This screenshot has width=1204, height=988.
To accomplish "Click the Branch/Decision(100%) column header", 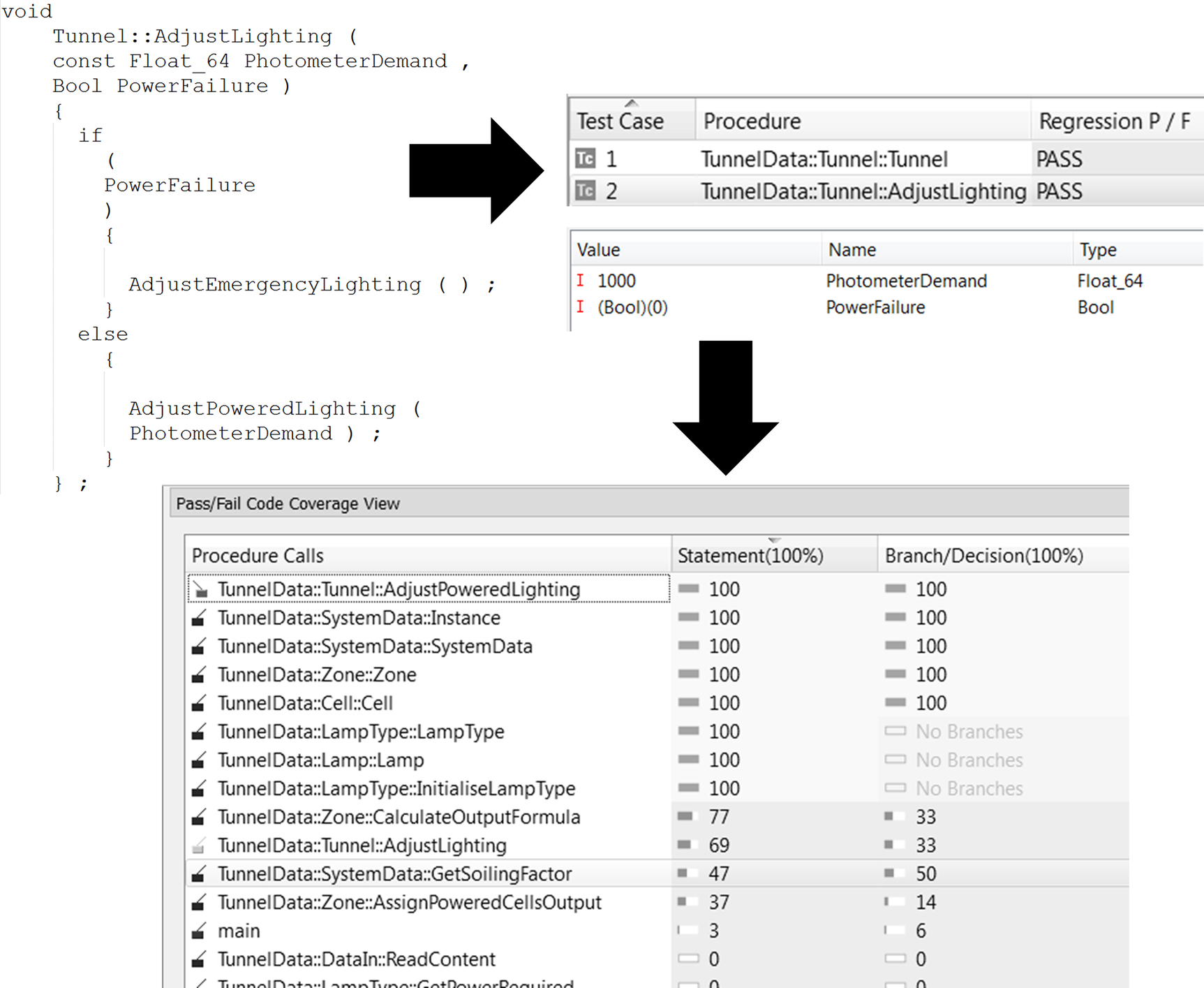I will 1003,555.
